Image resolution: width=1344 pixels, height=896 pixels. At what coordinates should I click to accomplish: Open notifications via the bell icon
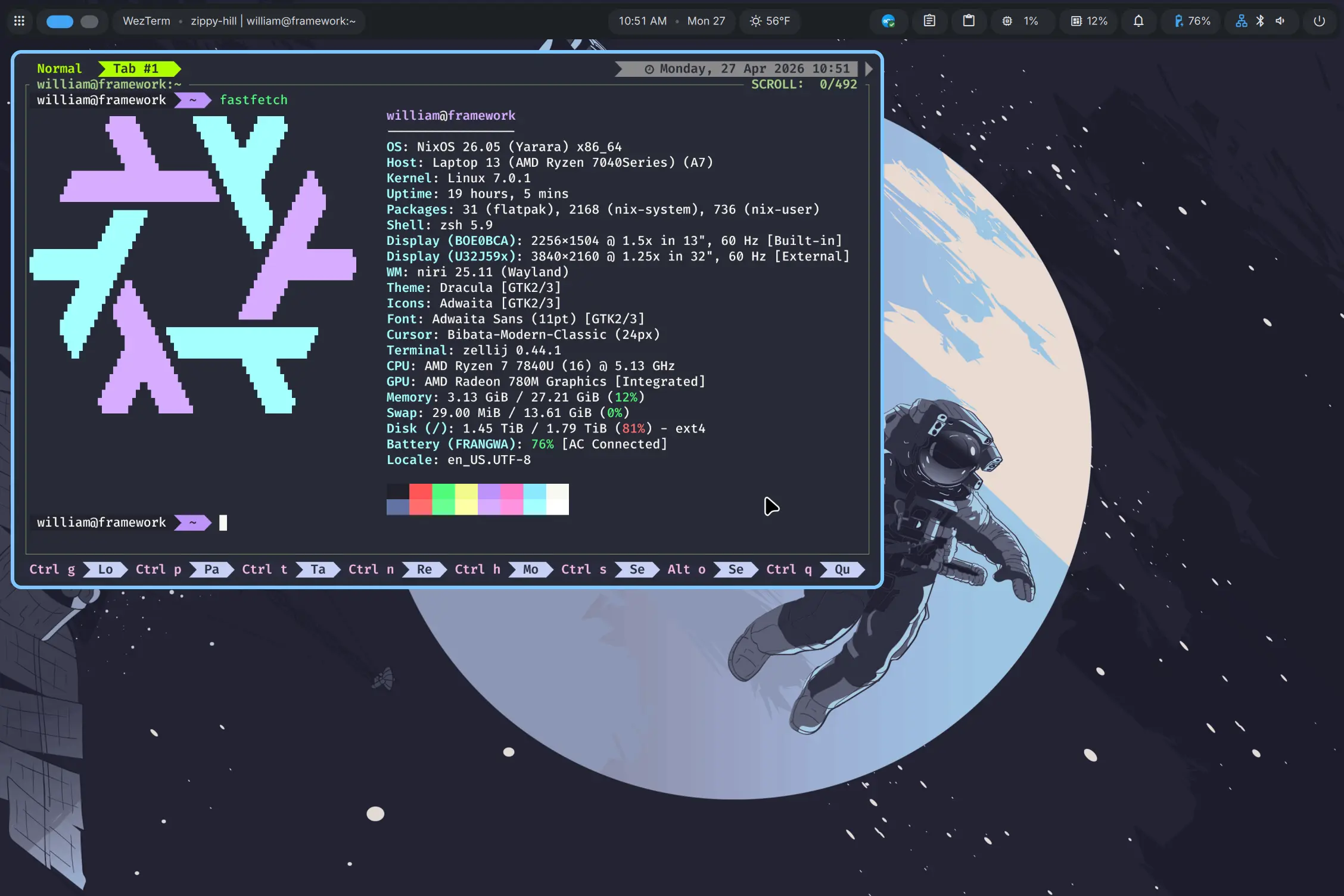tap(1138, 21)
